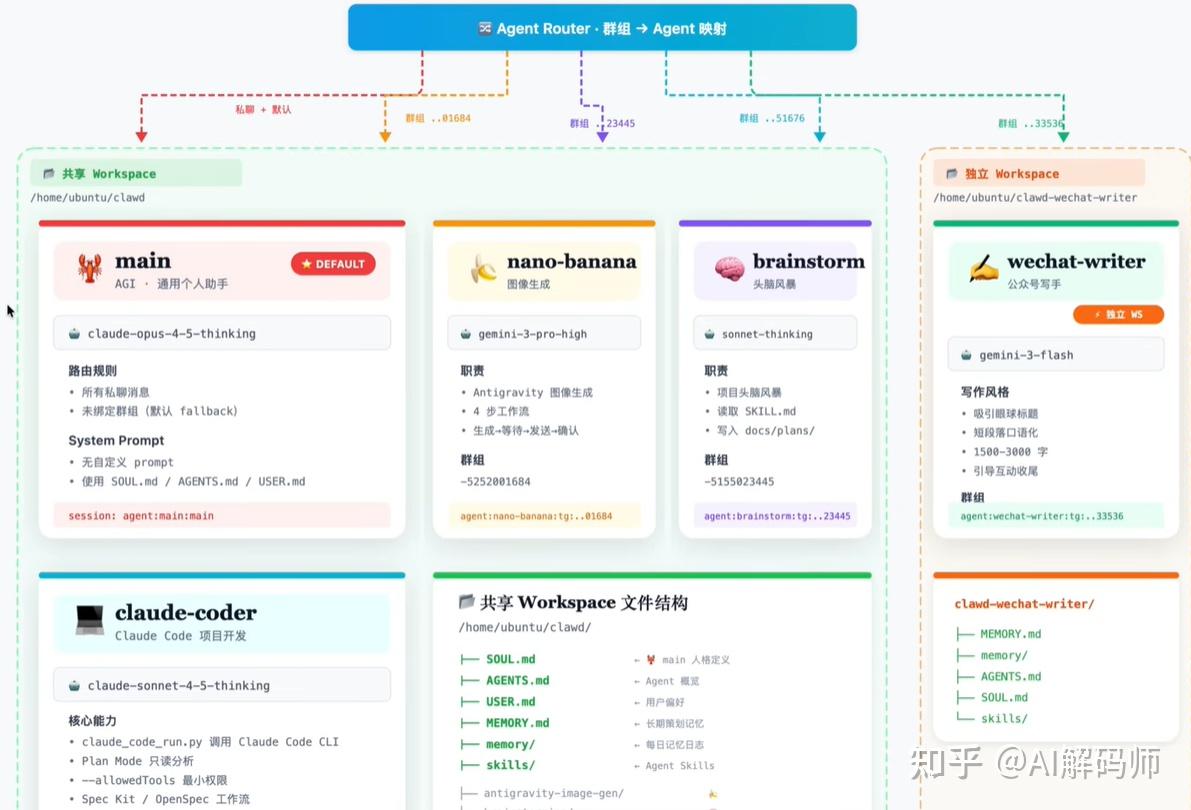Click the sonnet-thinking model field
1191x810 pixels.
(775, 334)
